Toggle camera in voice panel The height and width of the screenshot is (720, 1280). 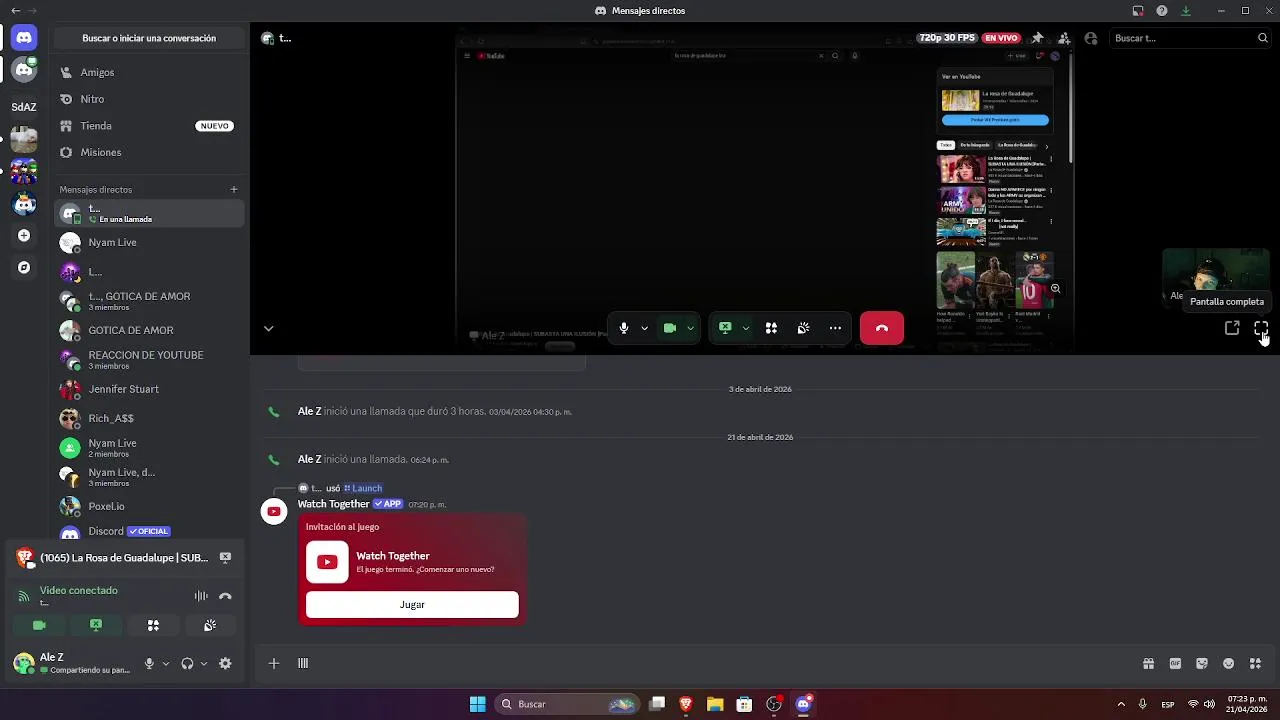[x=39, y=625]
